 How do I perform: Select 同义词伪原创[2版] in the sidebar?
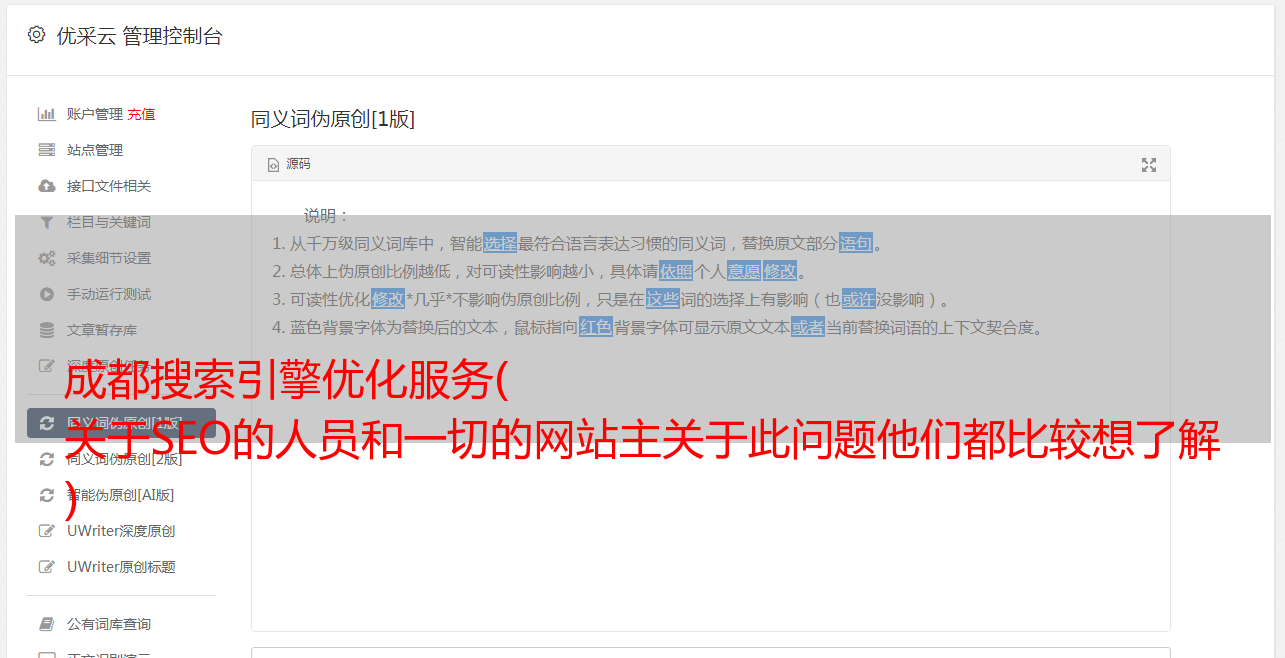(124, 459)
